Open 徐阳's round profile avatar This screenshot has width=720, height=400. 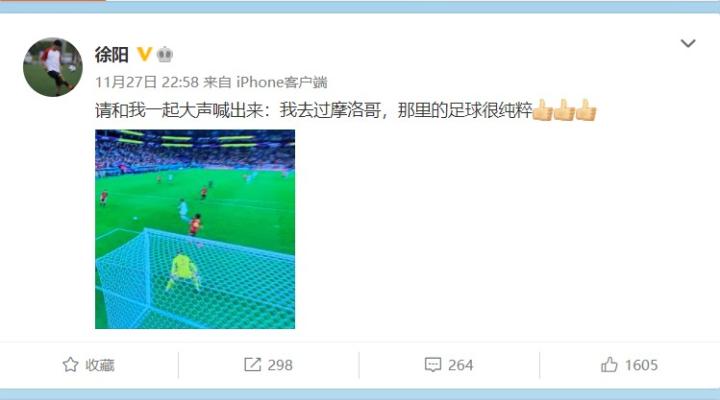coord(53,67)
